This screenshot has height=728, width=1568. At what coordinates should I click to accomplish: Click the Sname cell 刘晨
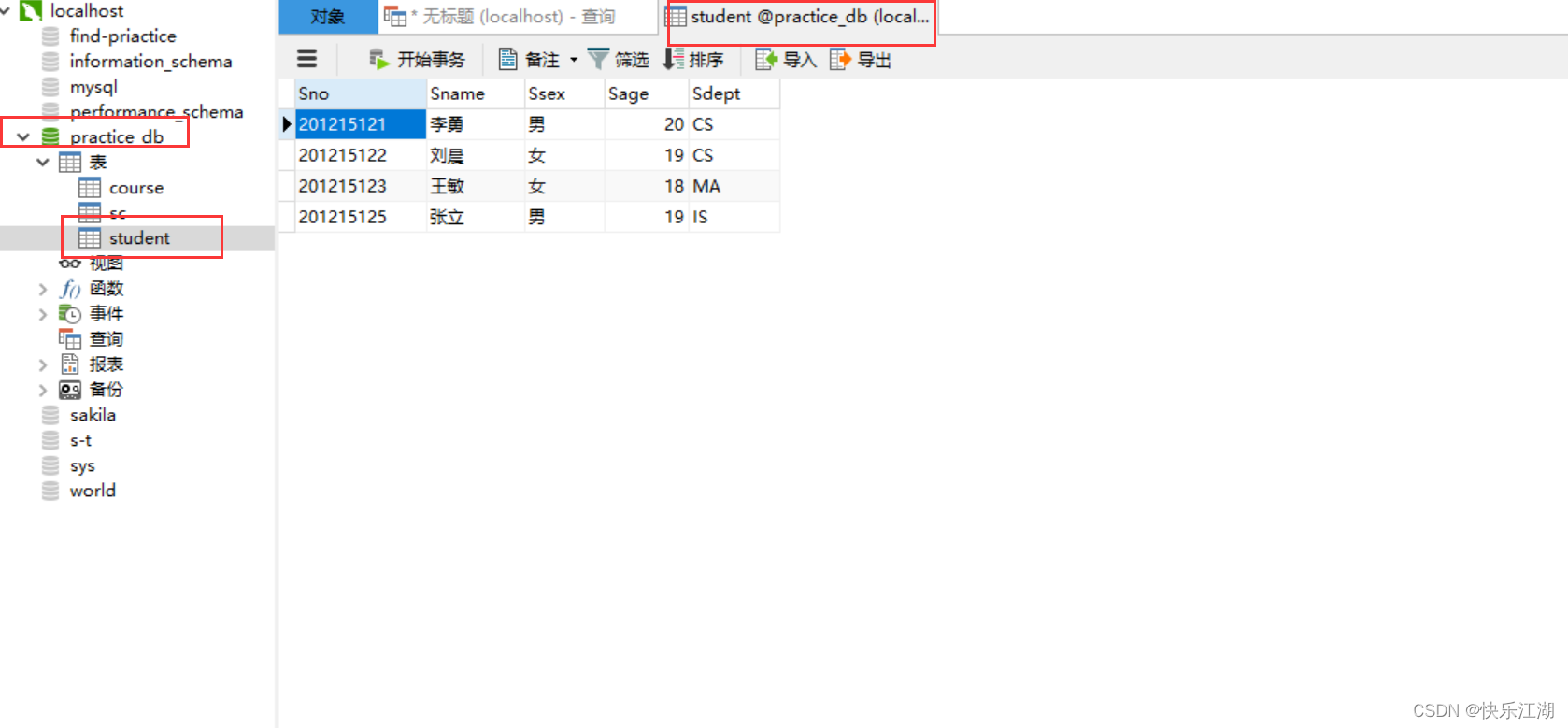point(476,155)
